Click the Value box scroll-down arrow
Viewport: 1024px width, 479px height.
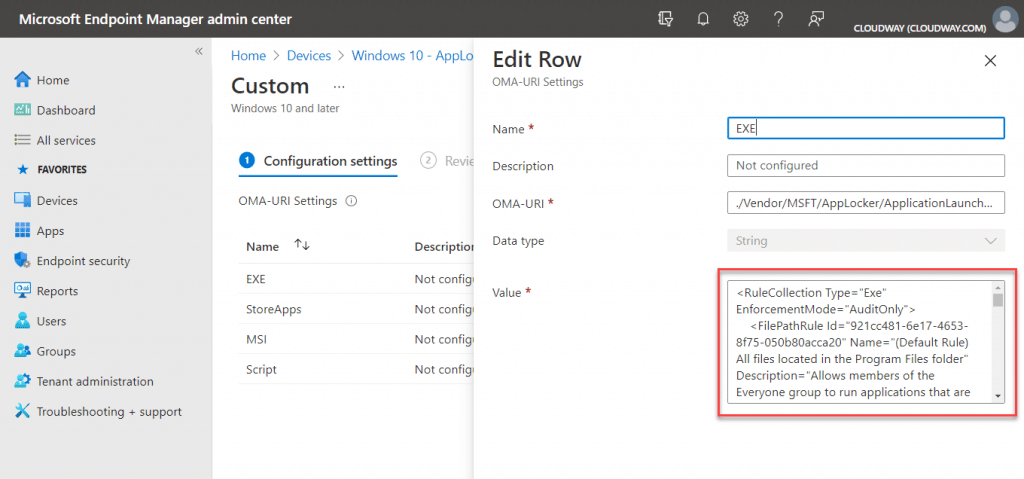click(x=998, y=395)
